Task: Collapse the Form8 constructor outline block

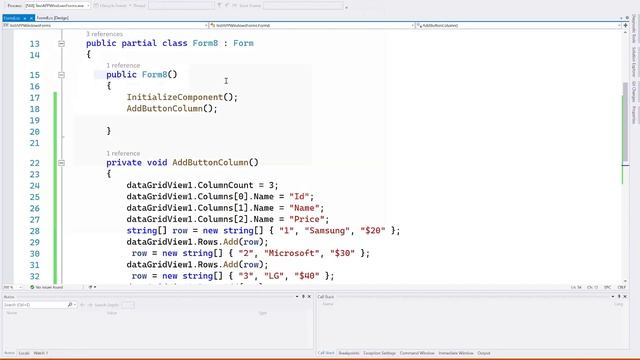Action: 61,75
